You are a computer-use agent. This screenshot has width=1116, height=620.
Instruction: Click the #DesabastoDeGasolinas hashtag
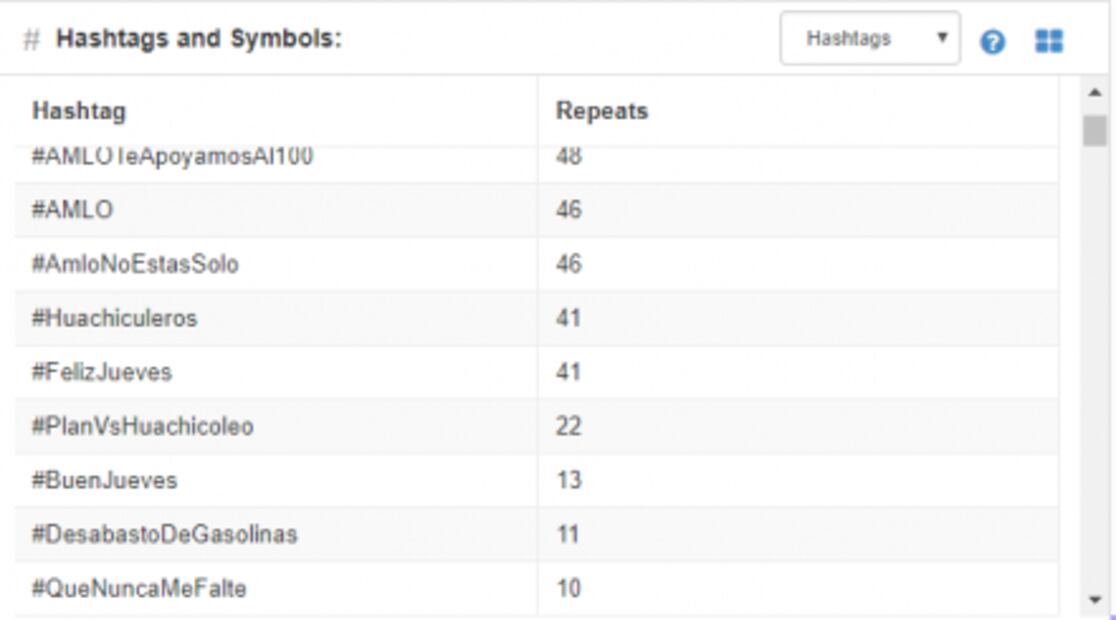coord(165,534)
